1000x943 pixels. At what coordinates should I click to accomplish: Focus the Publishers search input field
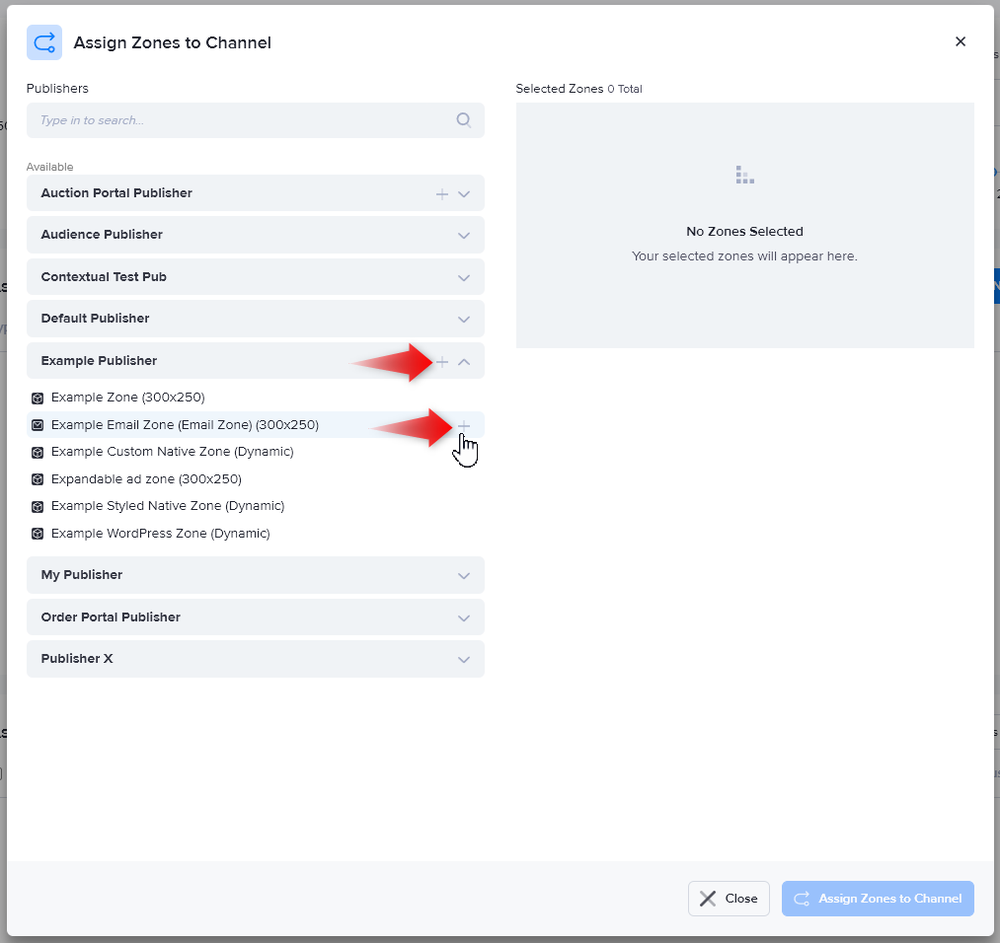(255, 120)
